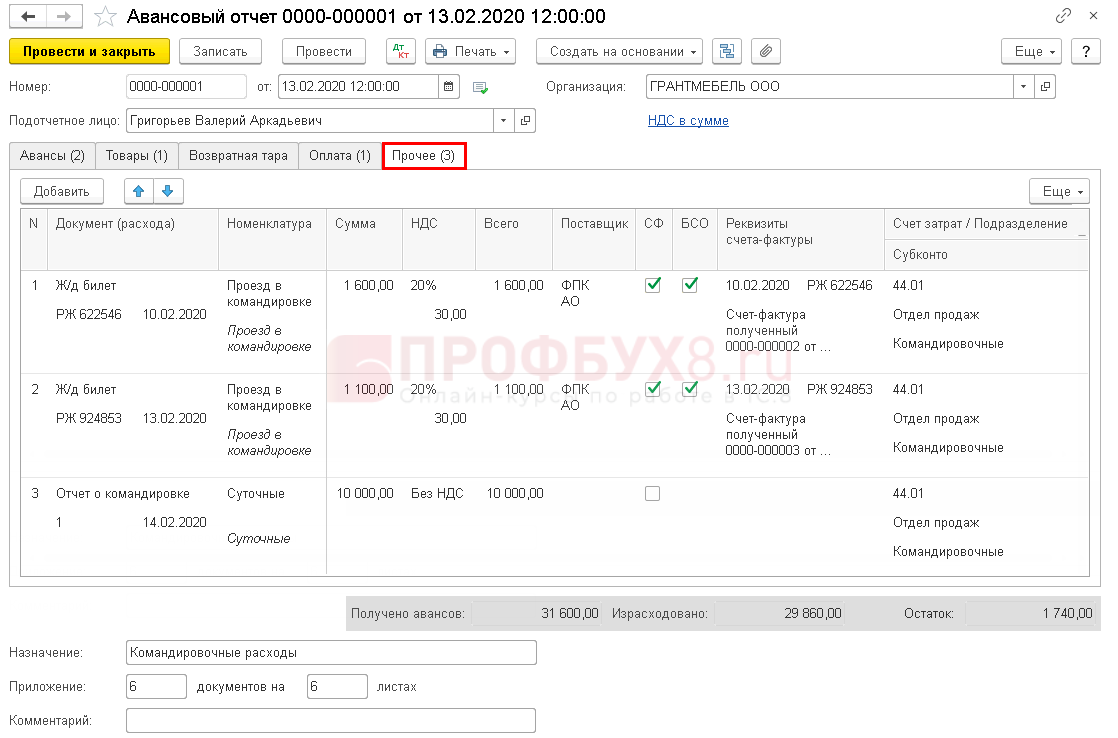The height and width of the screenshot is (738, 1118).
Task: Move row up with the blue arrow
Action: click(139, 191)
